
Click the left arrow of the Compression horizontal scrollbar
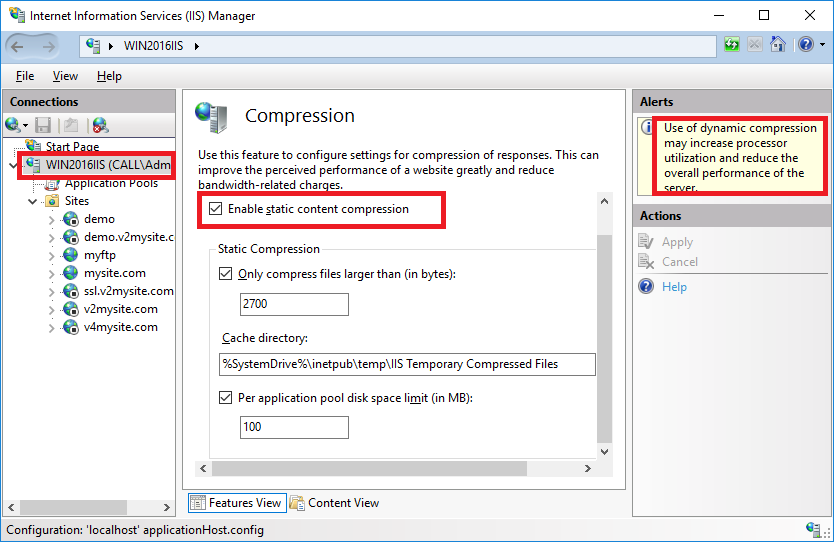203,469
